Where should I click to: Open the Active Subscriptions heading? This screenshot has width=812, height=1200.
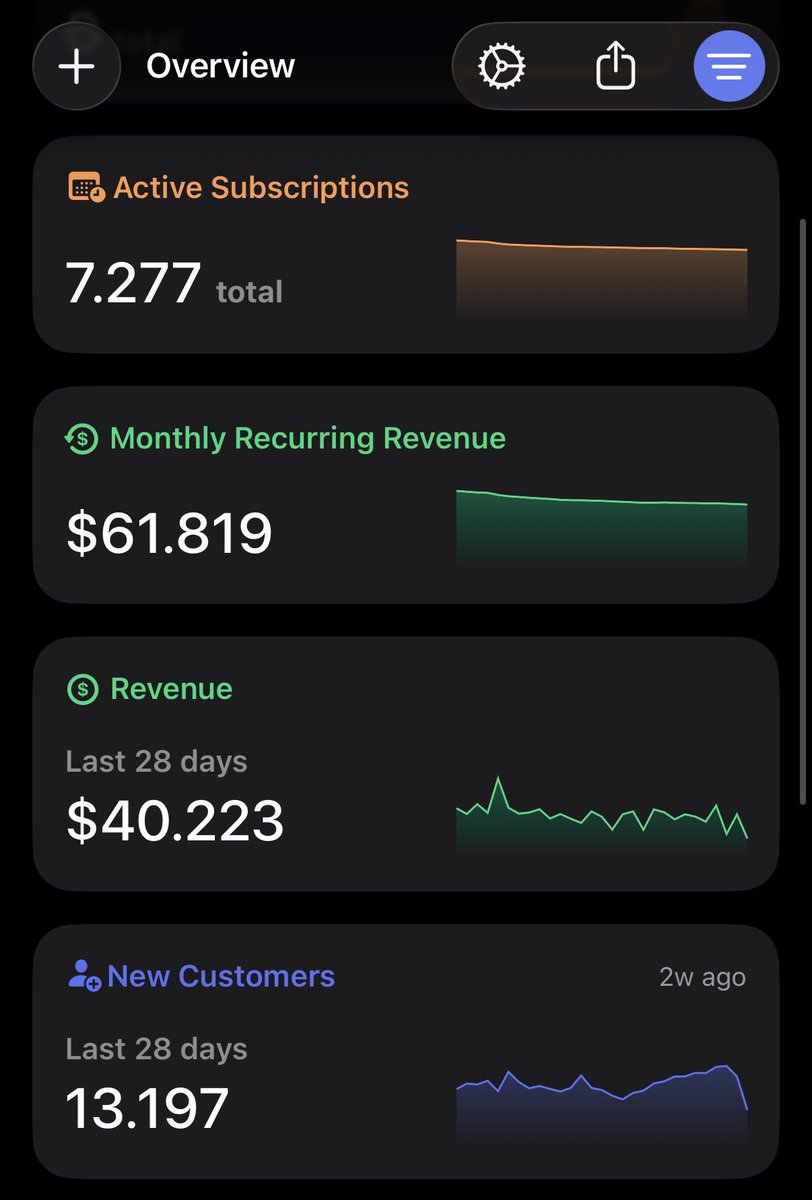[261, 187]
